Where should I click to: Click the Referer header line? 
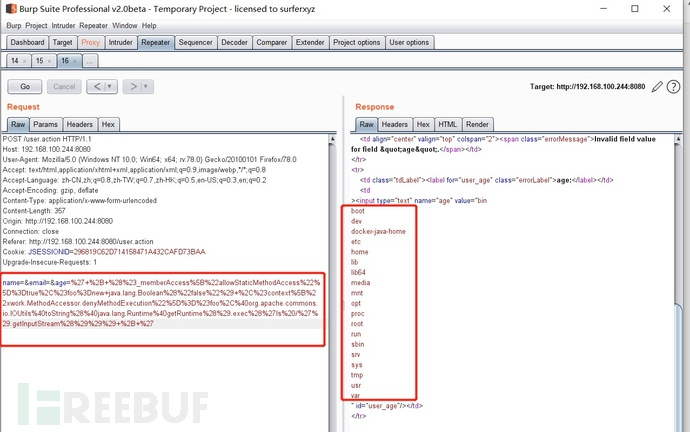click(78, 242)
